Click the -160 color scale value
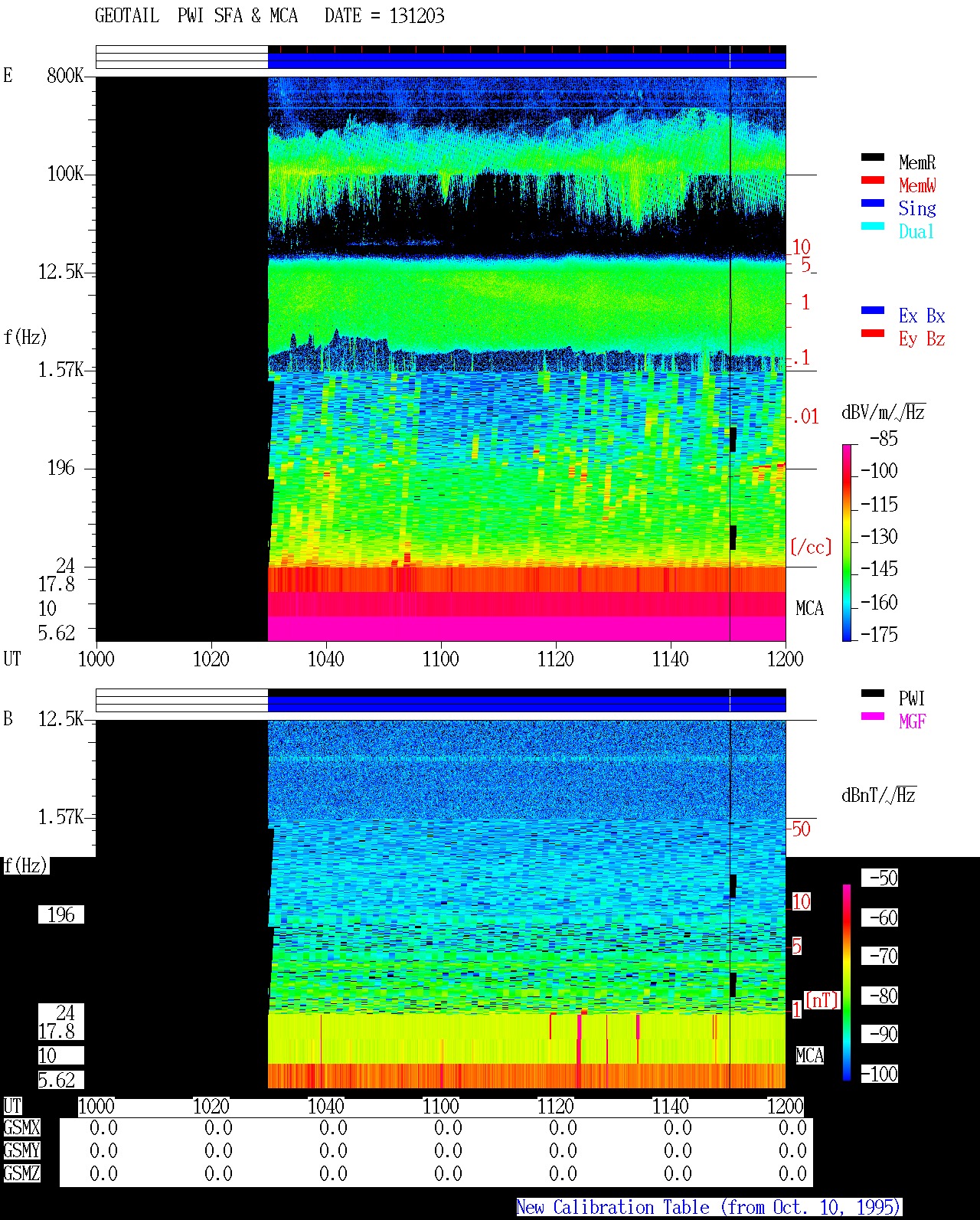 (879, 603)
